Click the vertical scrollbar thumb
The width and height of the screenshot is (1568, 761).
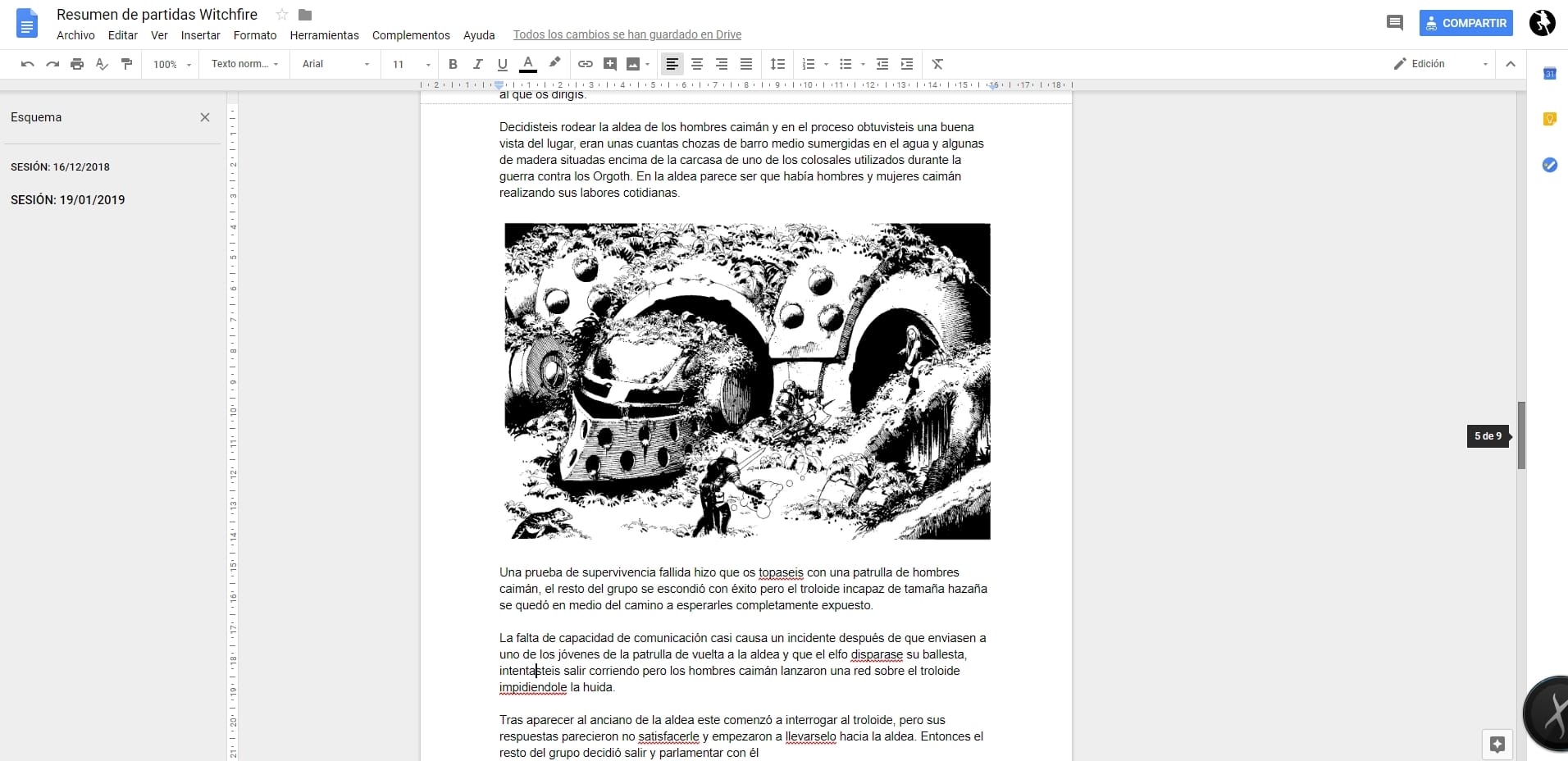pyautogui.click(x=1521, y=435)
